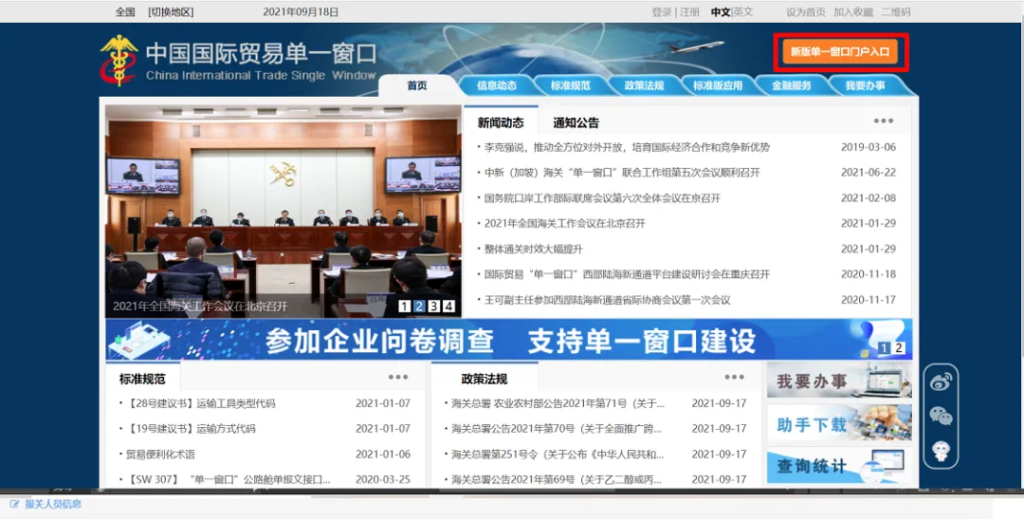Viewport: 1024px width, 521px height.
Task: Open the 参加企业问卷调查 banner
Action: 509,339
